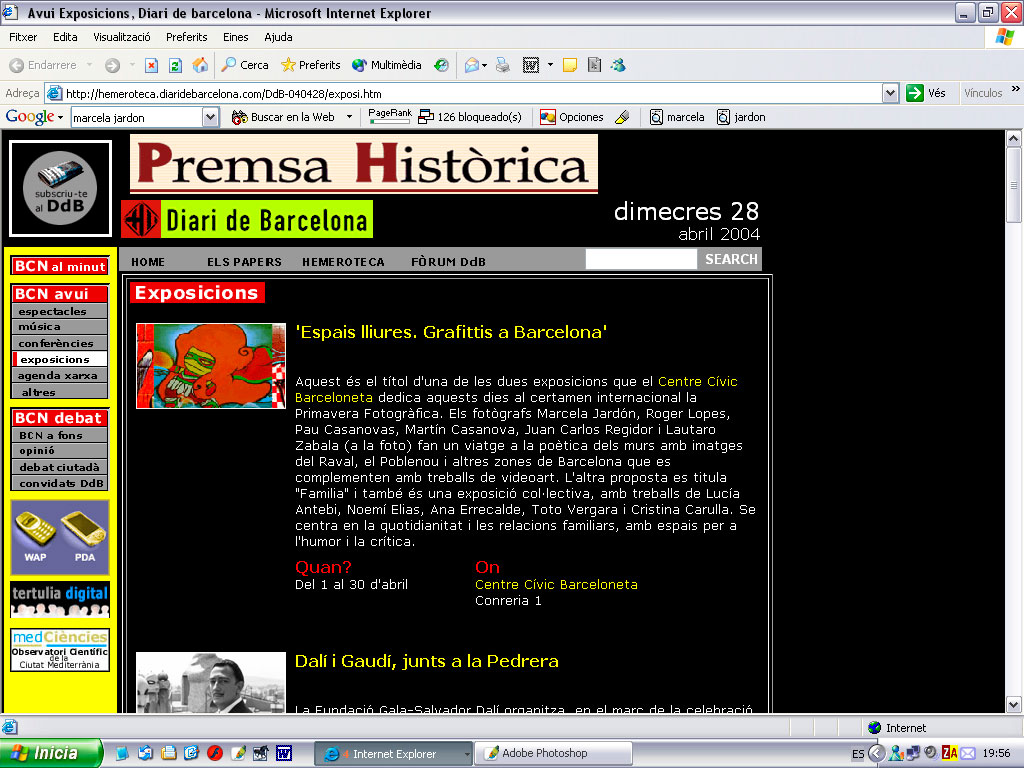The height and width of the screenshot is (768, 1024).
Task: Open the Mail options dropdown arrow
Action: [485, 65]
